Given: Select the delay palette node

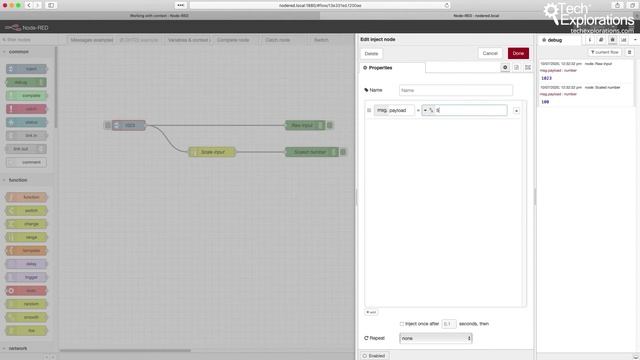Looking at the screenshot, I should tap(27, 264).
